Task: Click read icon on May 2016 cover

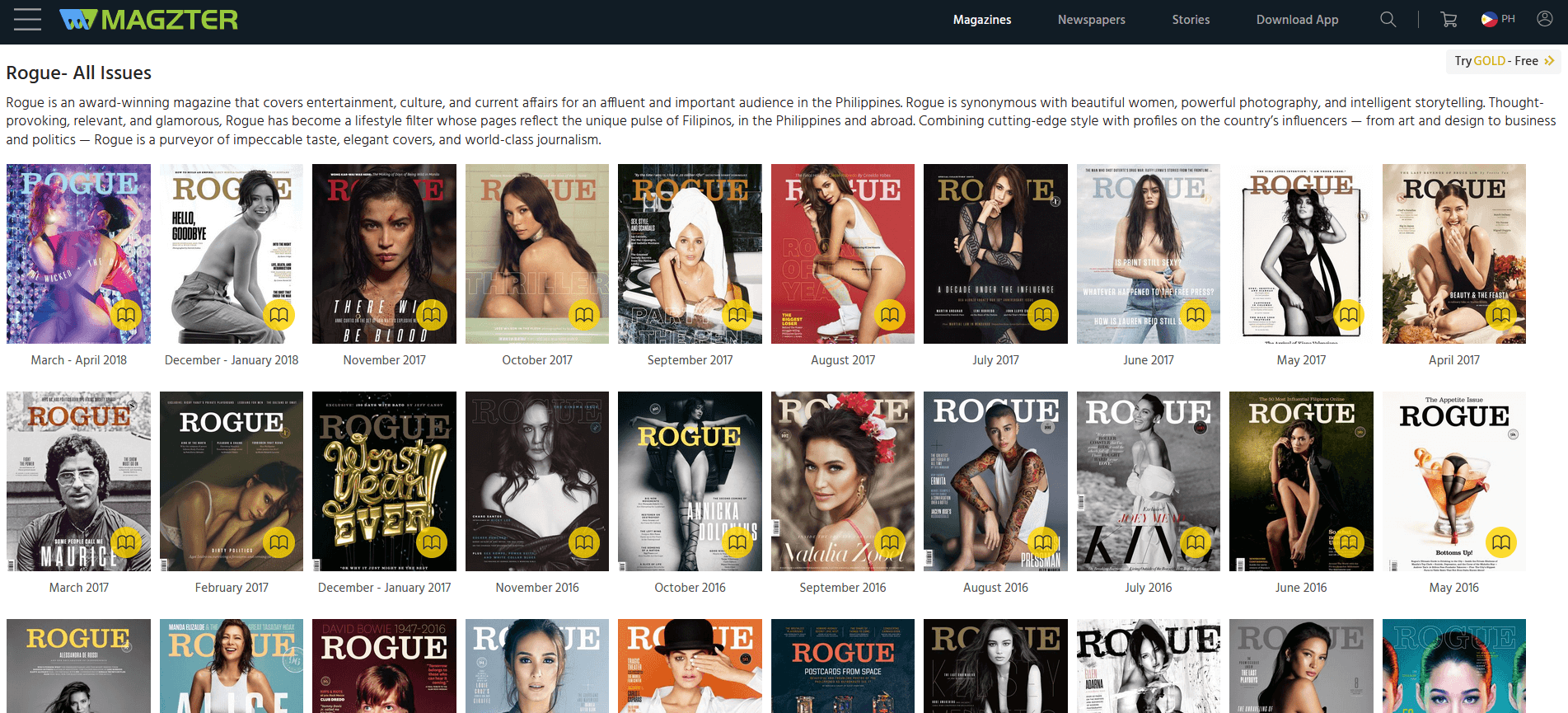Action: pos(1500,542)
